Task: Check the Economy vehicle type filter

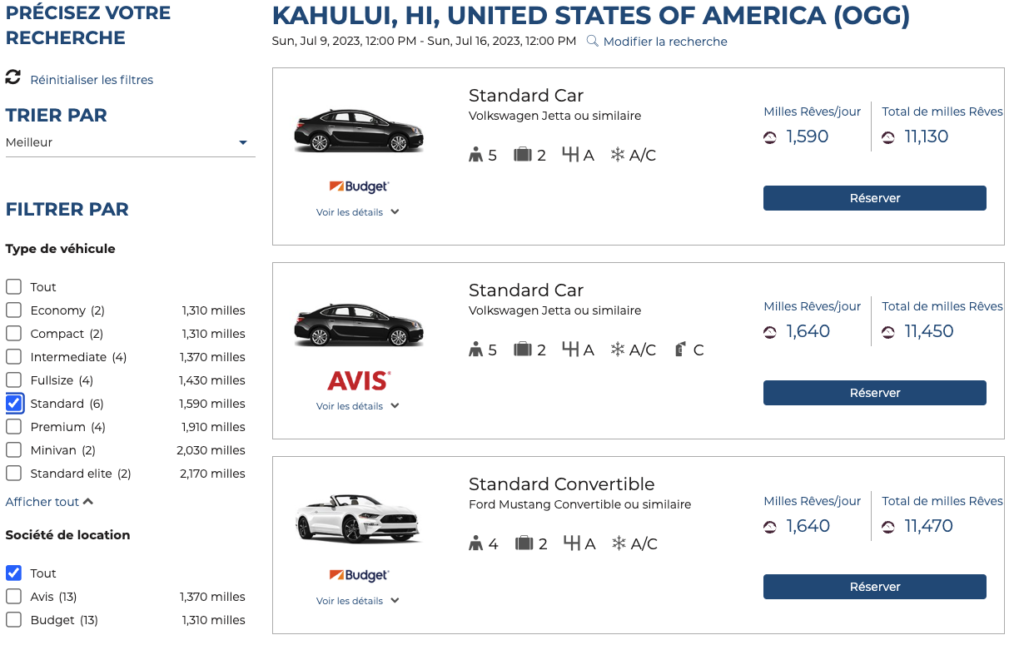Action: [14, 311]
